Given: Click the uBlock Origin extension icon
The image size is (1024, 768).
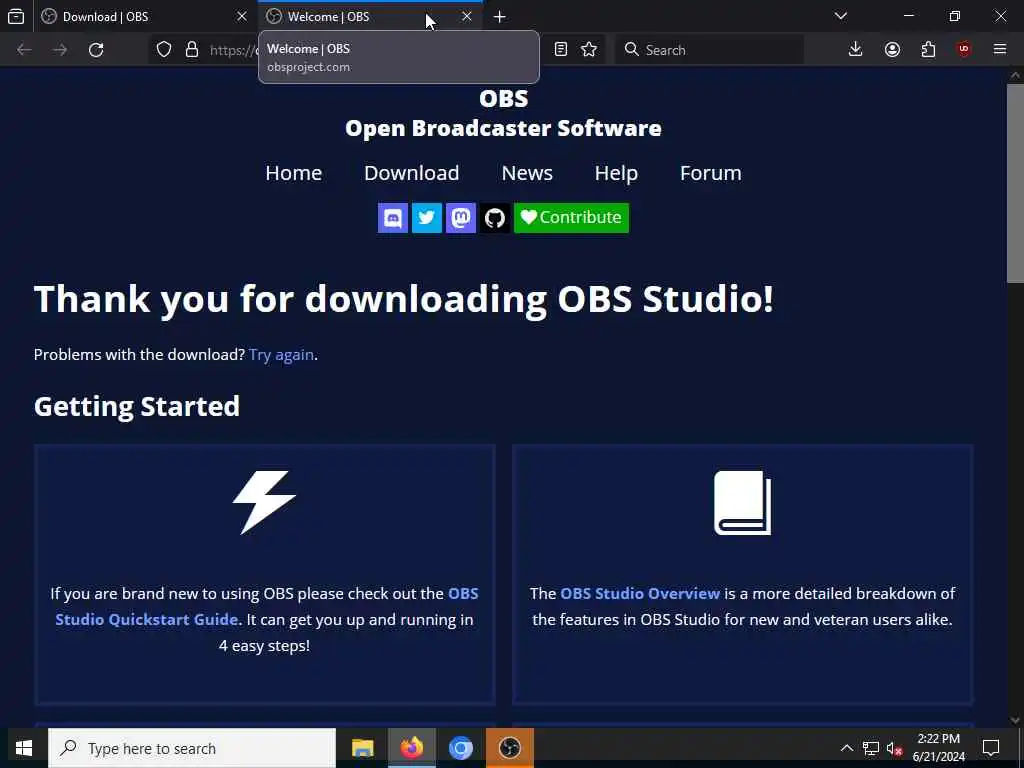Looking at the screenshot, I should tap(964, 50).
